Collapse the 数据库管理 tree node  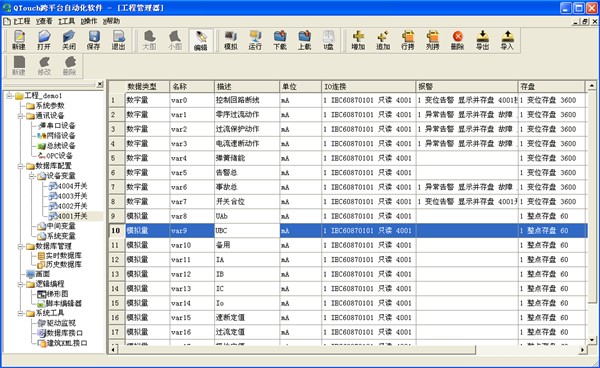(x=20, y=246)
